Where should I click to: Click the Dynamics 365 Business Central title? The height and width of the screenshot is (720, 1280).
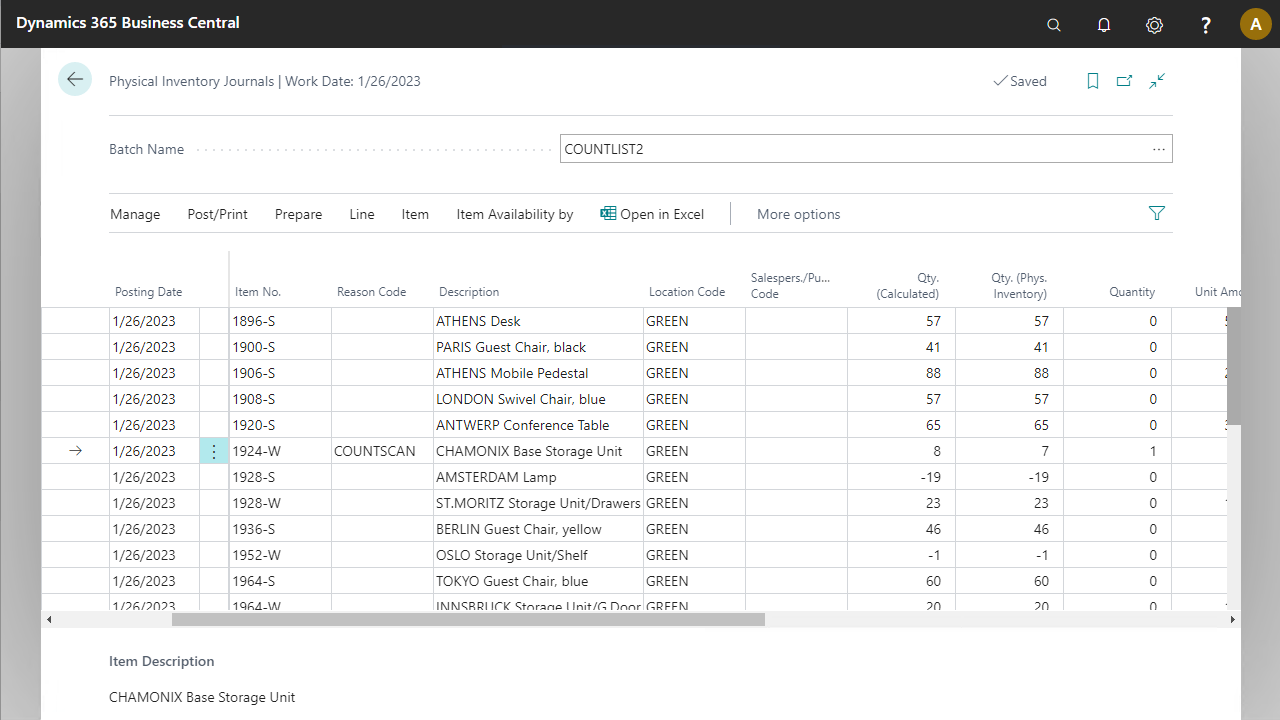pos(128,22)
